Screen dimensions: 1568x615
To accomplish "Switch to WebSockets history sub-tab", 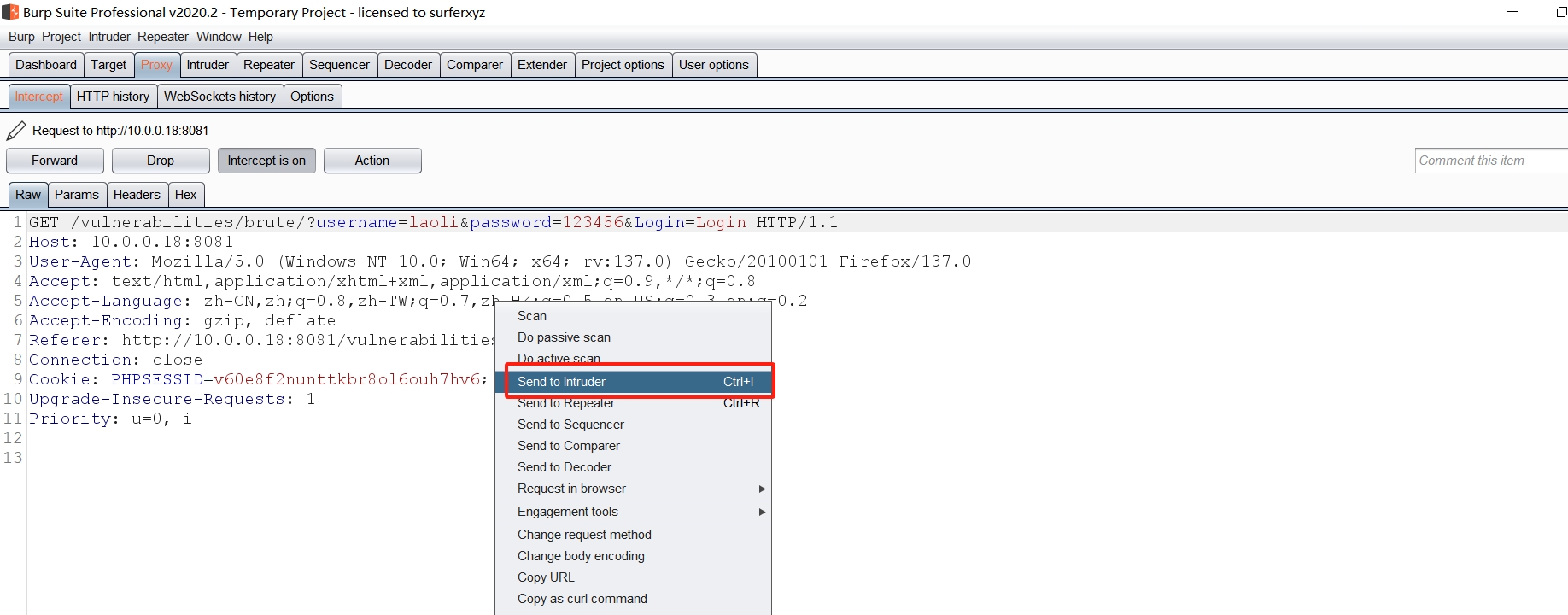I will [219, 97].
